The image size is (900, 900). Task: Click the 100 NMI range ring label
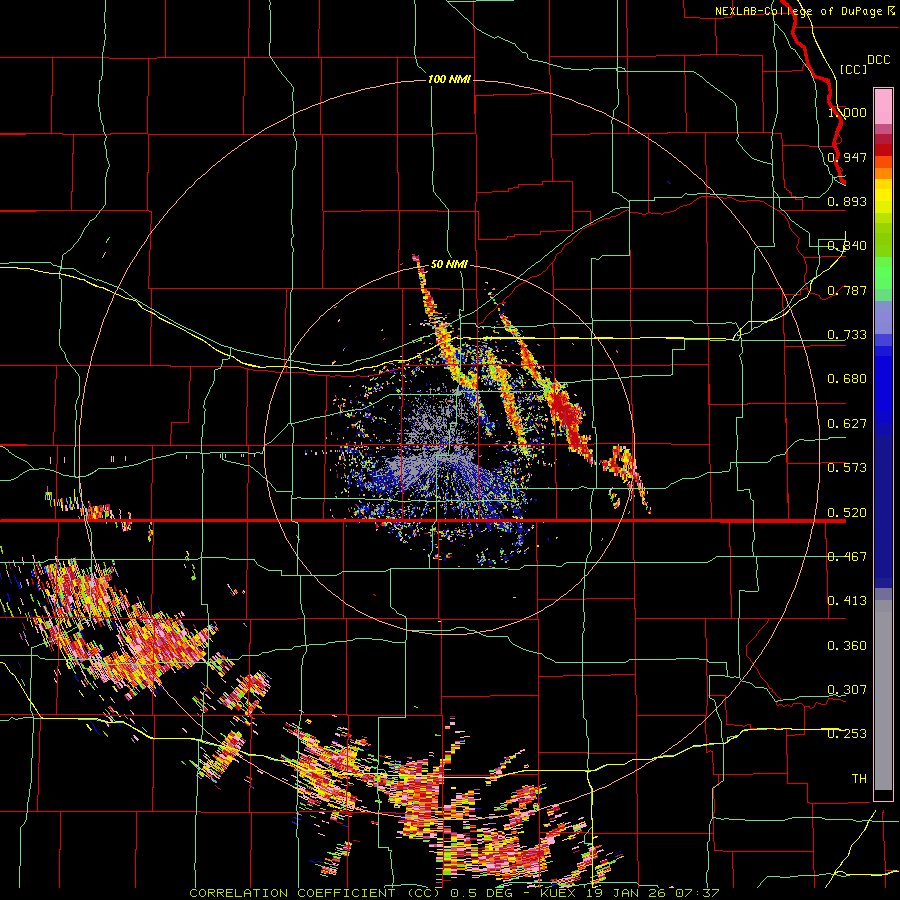point(449,79)
